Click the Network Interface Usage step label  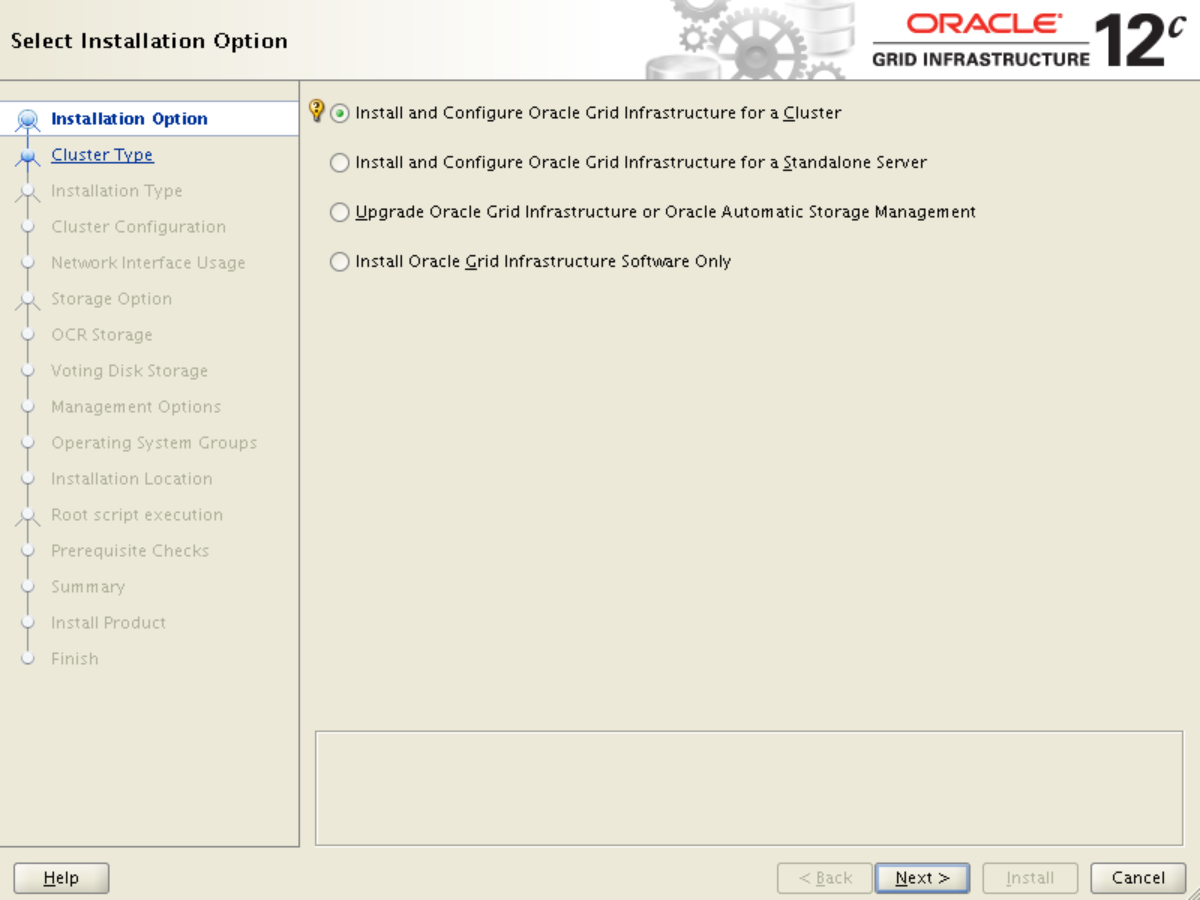(148, 263)
